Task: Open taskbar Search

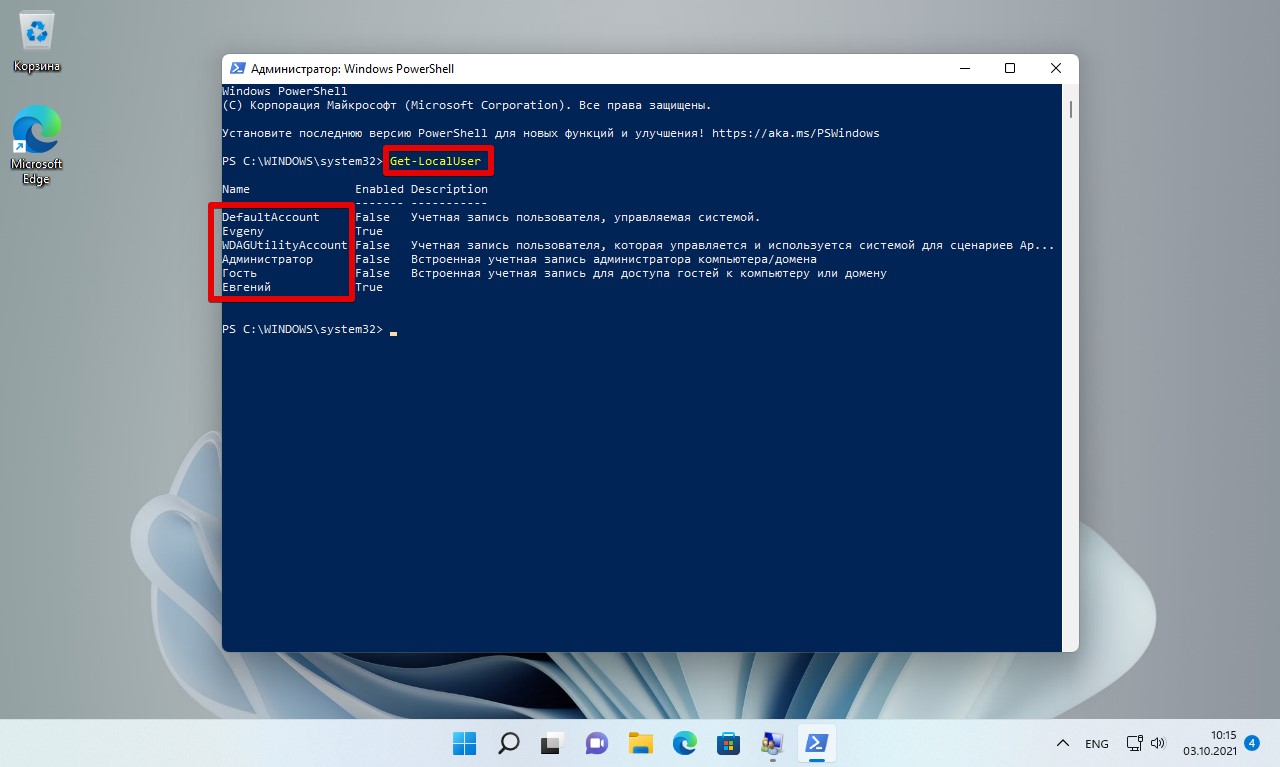Action: click(508, 743)
